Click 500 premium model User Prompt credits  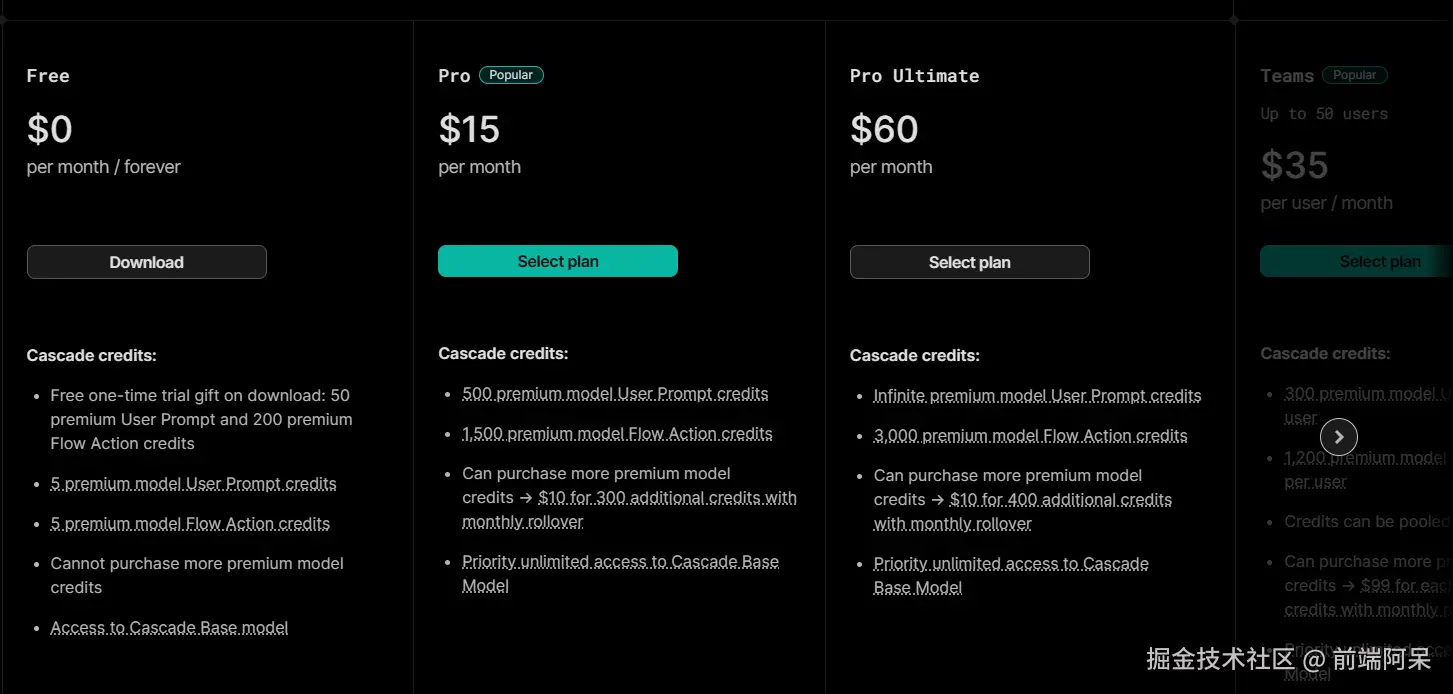tap(615, 394)
